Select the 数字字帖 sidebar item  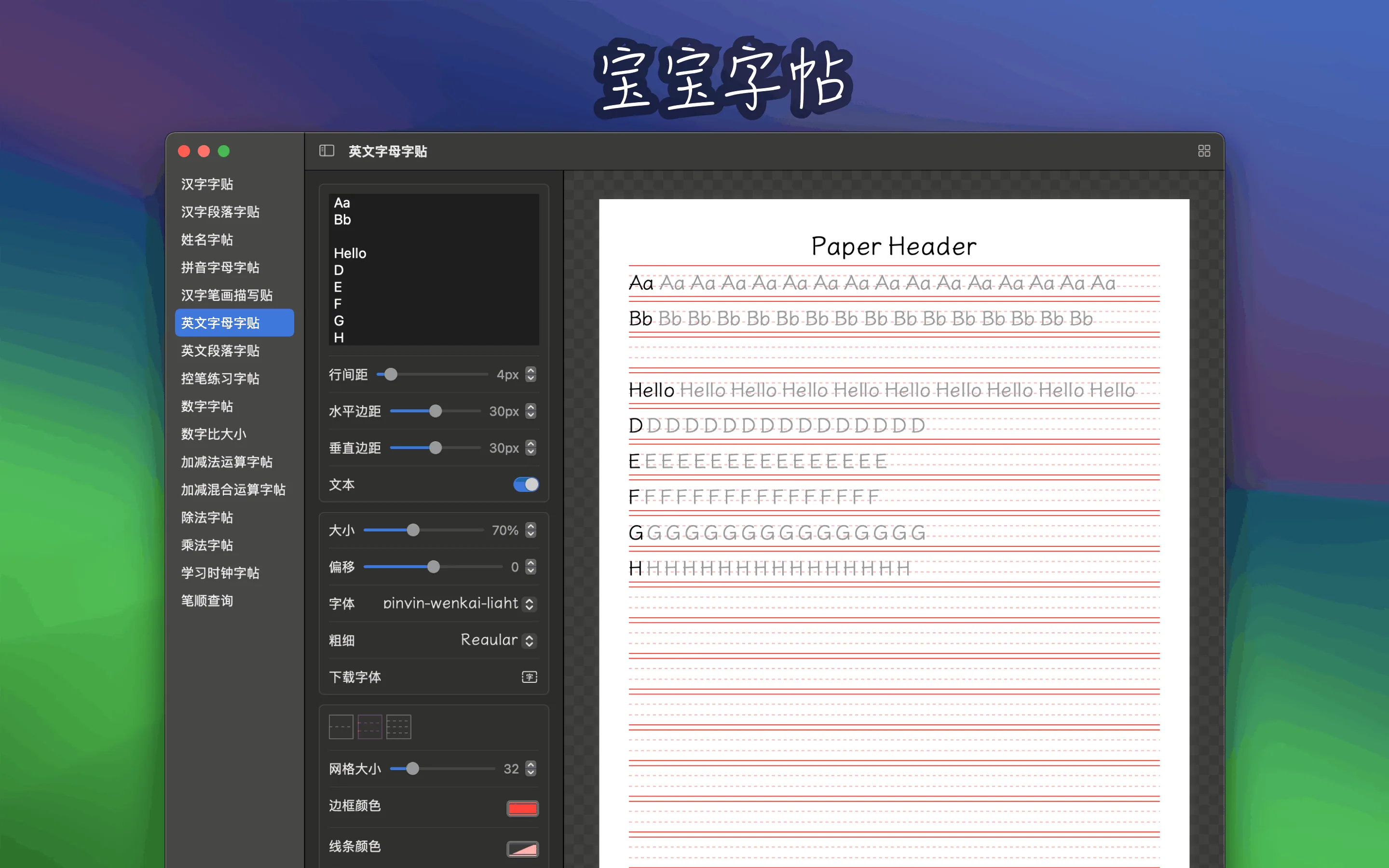pyautogui.click(x=206, y=407)
